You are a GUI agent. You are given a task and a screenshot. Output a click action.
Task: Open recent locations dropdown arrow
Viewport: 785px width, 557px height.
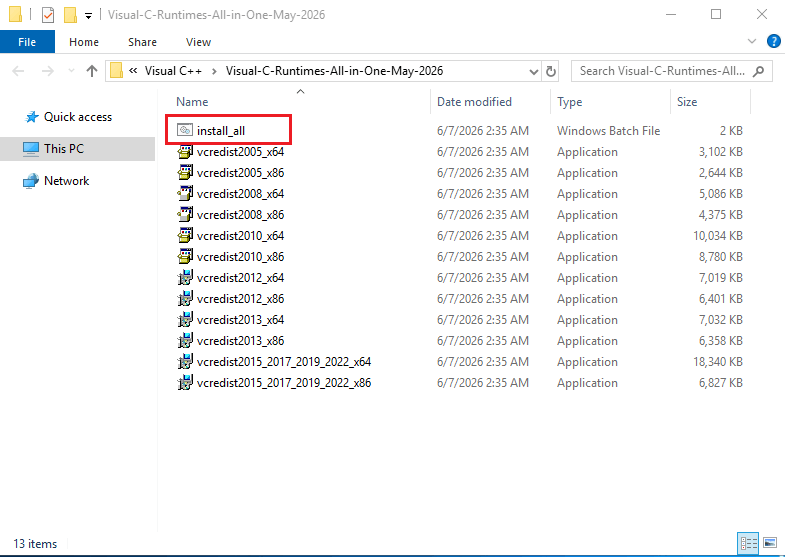click(x=71, y=71)
